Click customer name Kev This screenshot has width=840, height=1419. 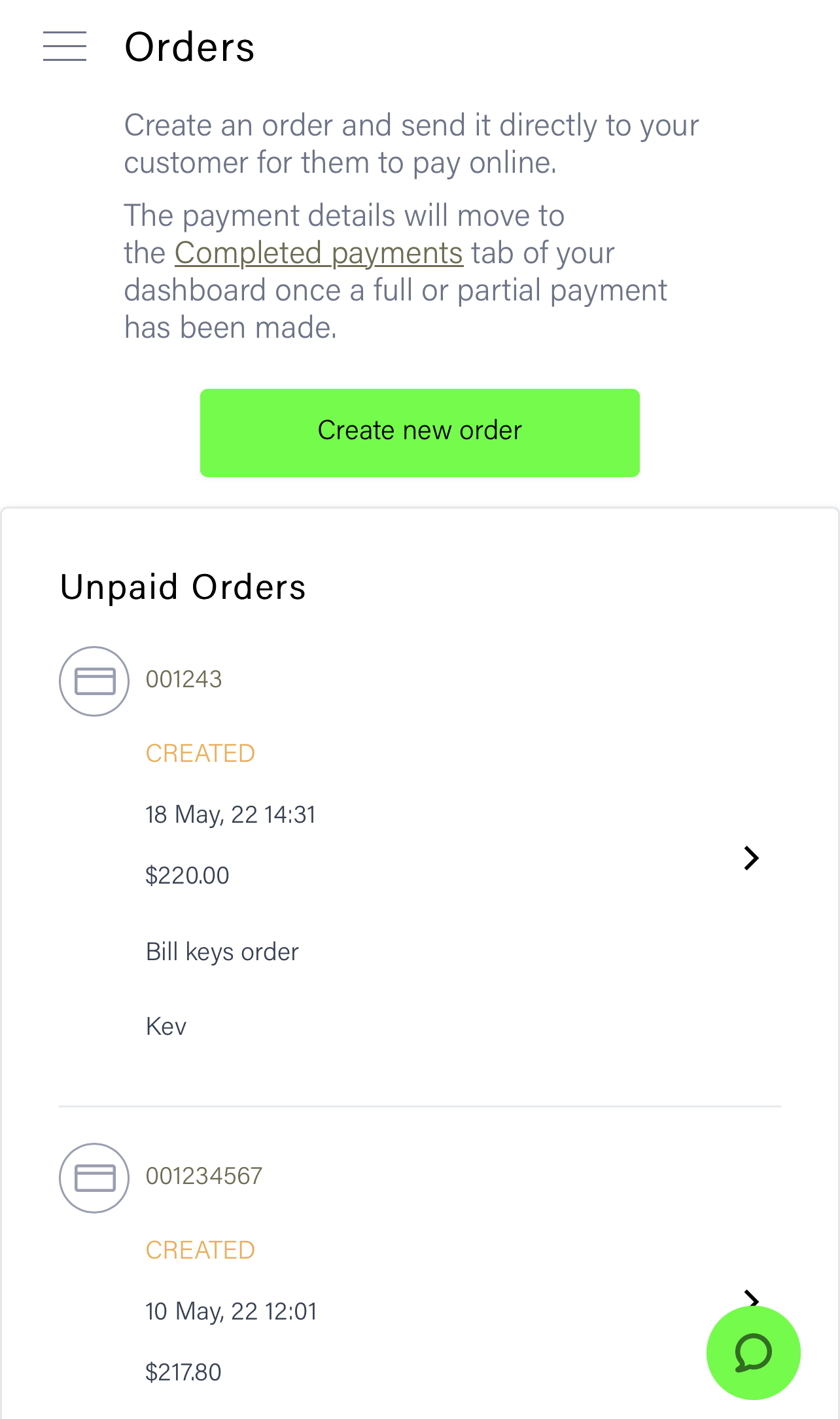(166, 1026)
